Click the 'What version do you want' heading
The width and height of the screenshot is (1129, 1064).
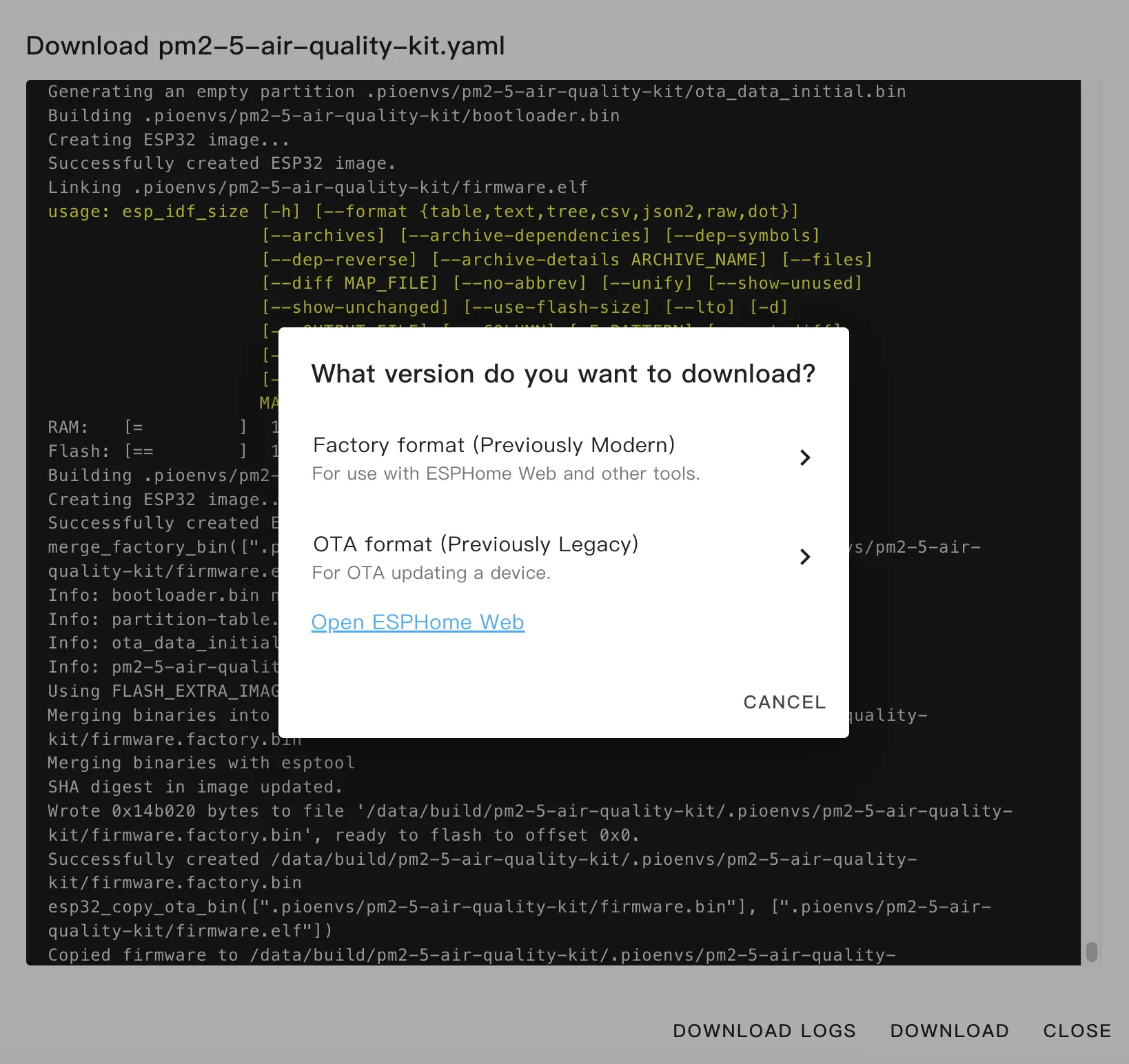coord(563,374)
